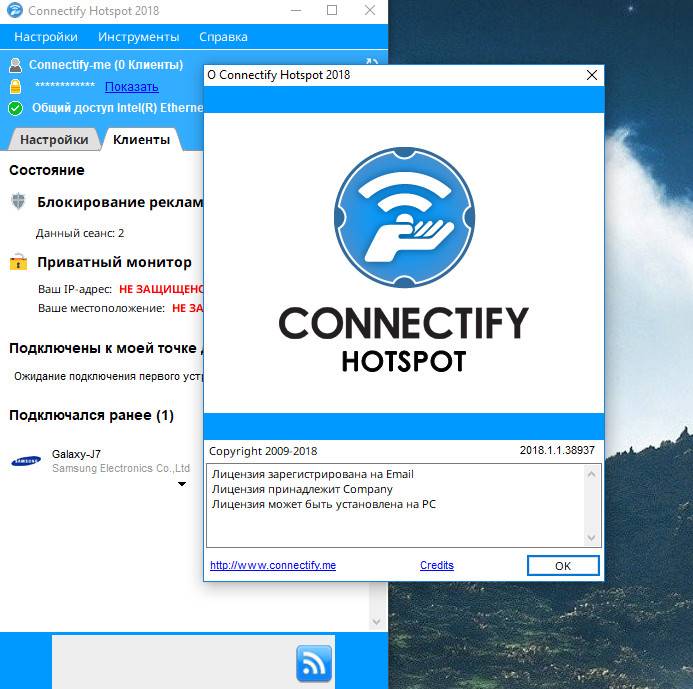Close the About Connectify Hotspot dialog
Viewport: 693px width, 689px height.
pos(592,75)
